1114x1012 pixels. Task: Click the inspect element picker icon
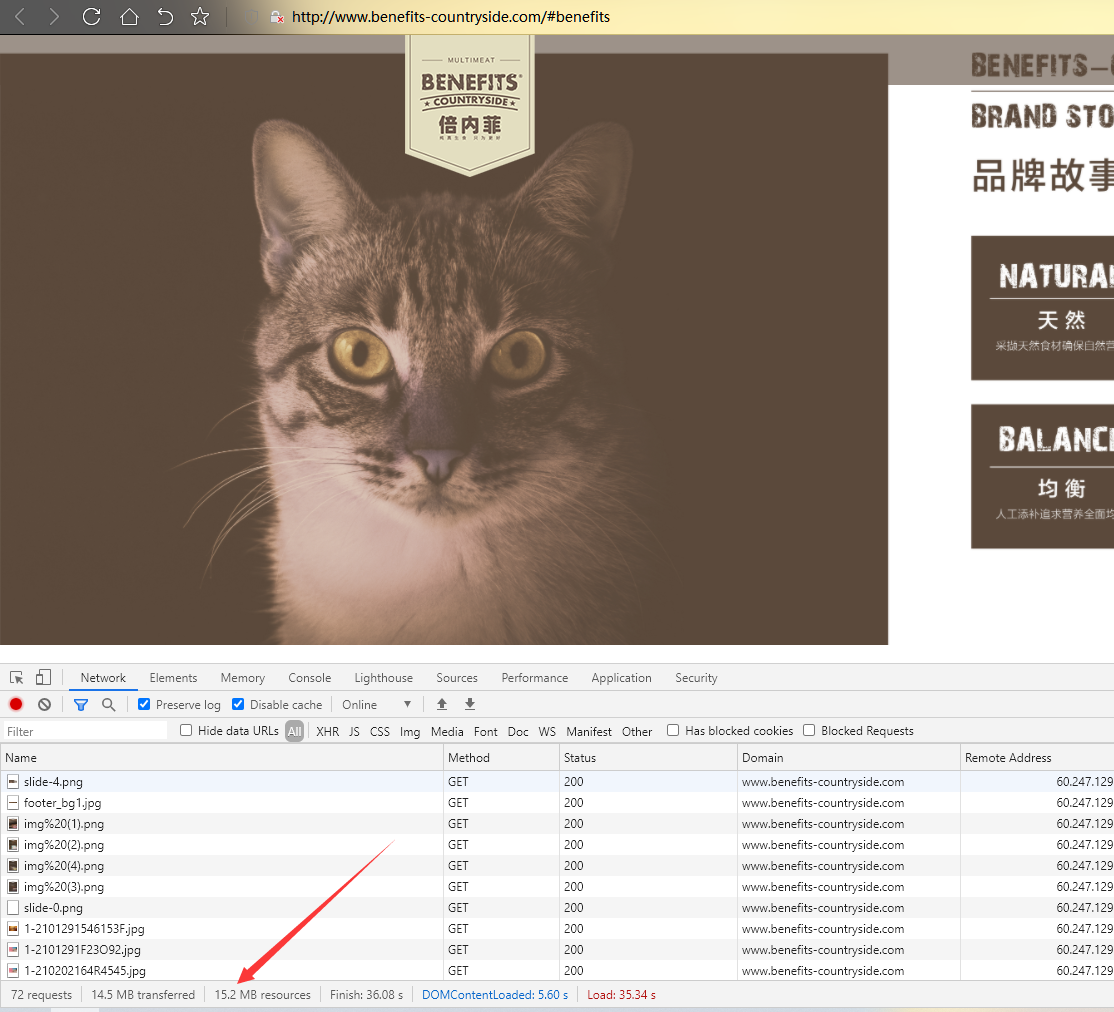tap(17, 677)
